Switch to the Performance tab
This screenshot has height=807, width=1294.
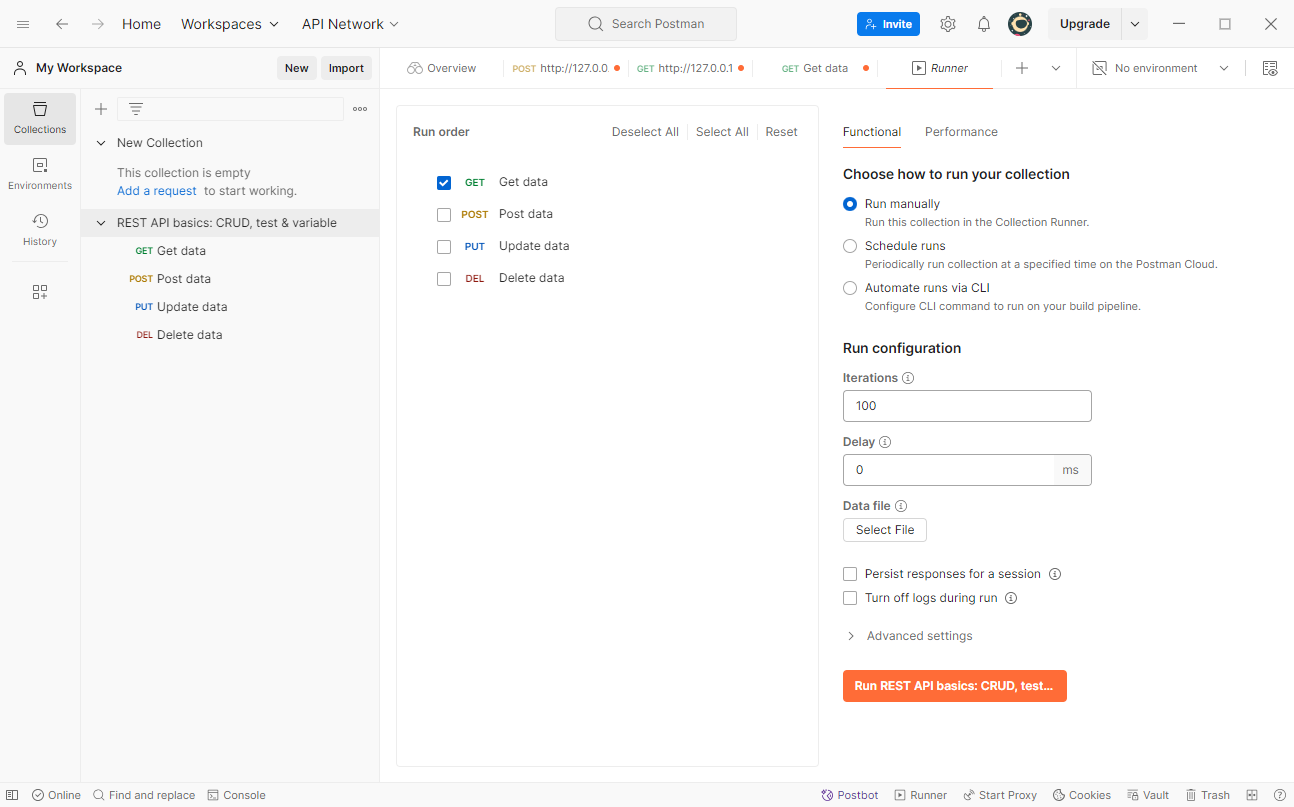coord(961,132)
